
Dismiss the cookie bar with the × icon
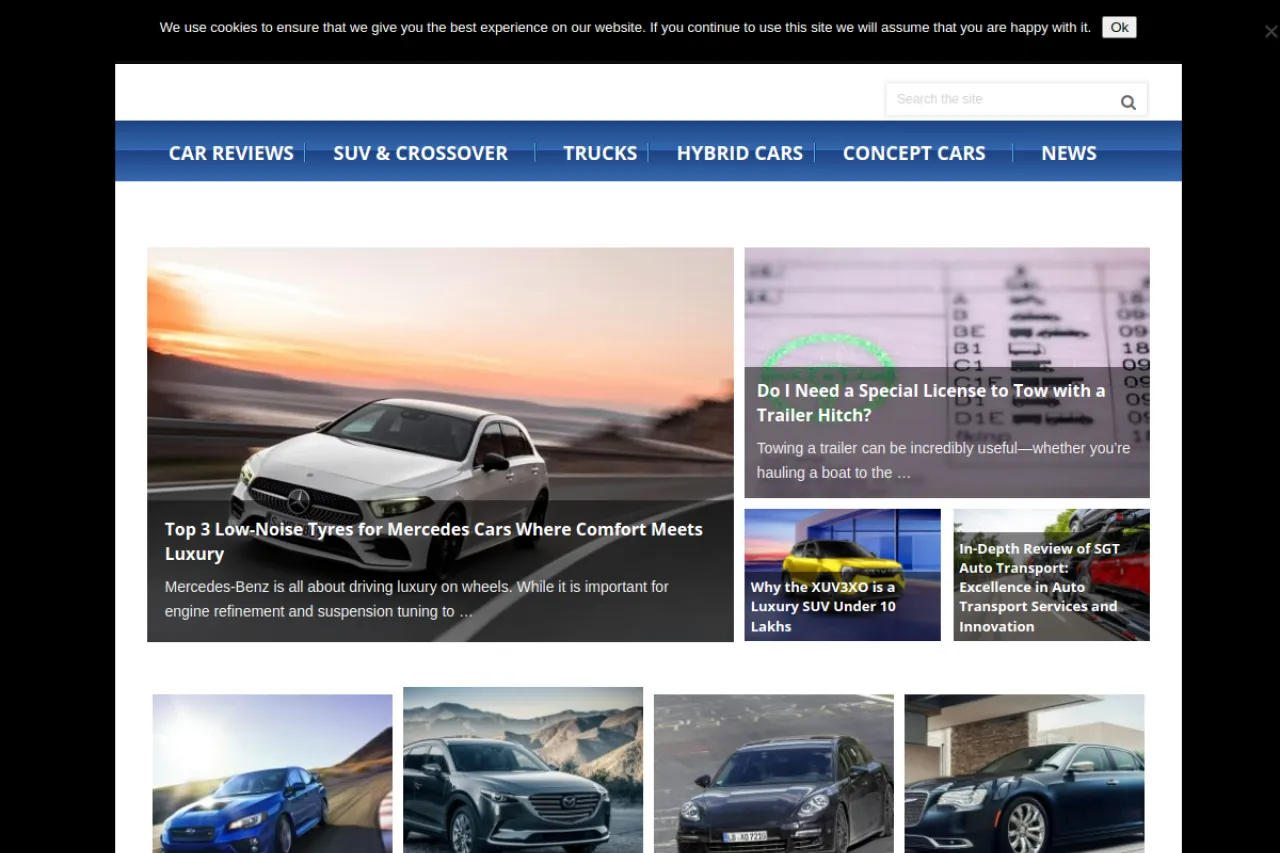tap(1269, 31)
